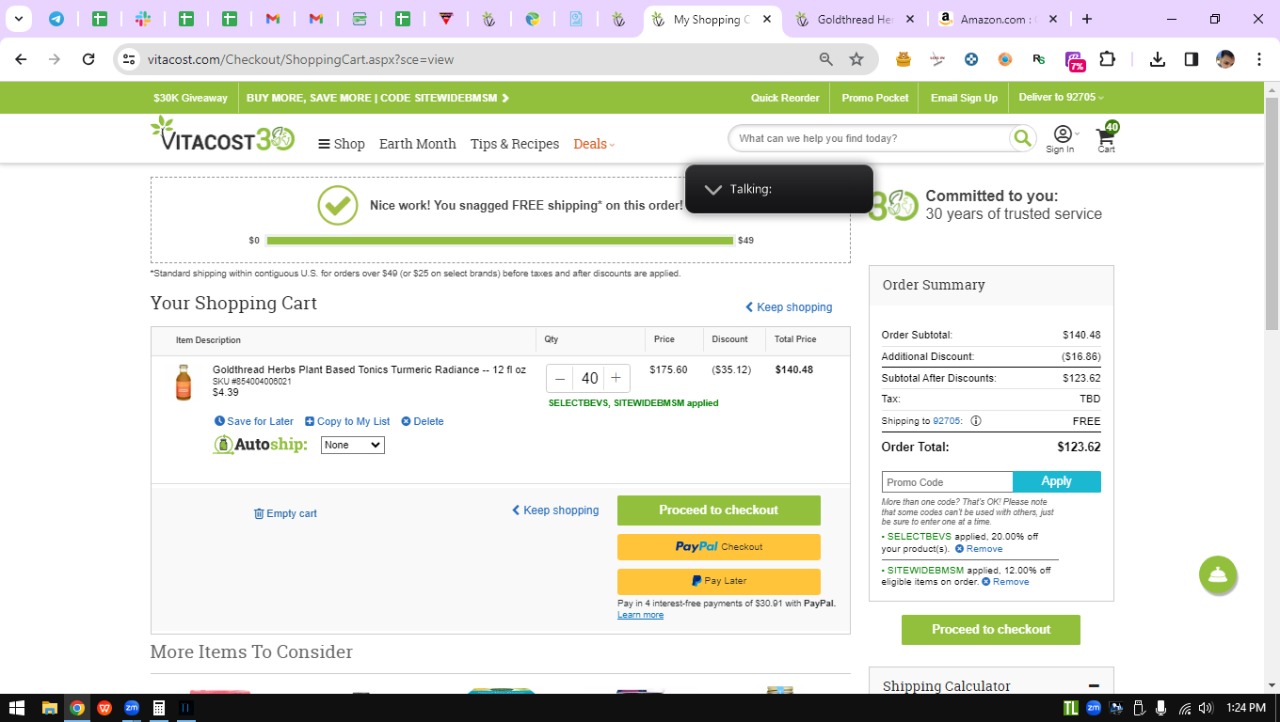
Task: Pay with the PayPal Checkout button
Action: (719, 547)
